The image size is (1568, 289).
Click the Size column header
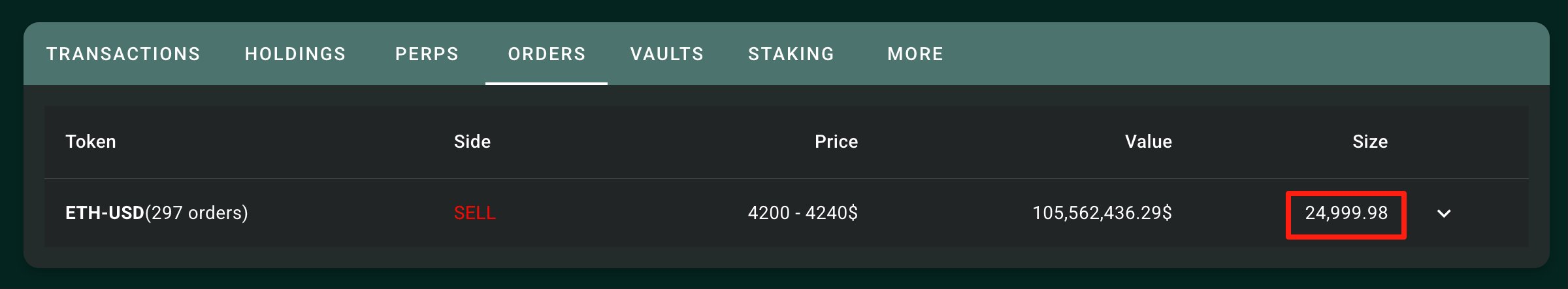[1370, 142]
